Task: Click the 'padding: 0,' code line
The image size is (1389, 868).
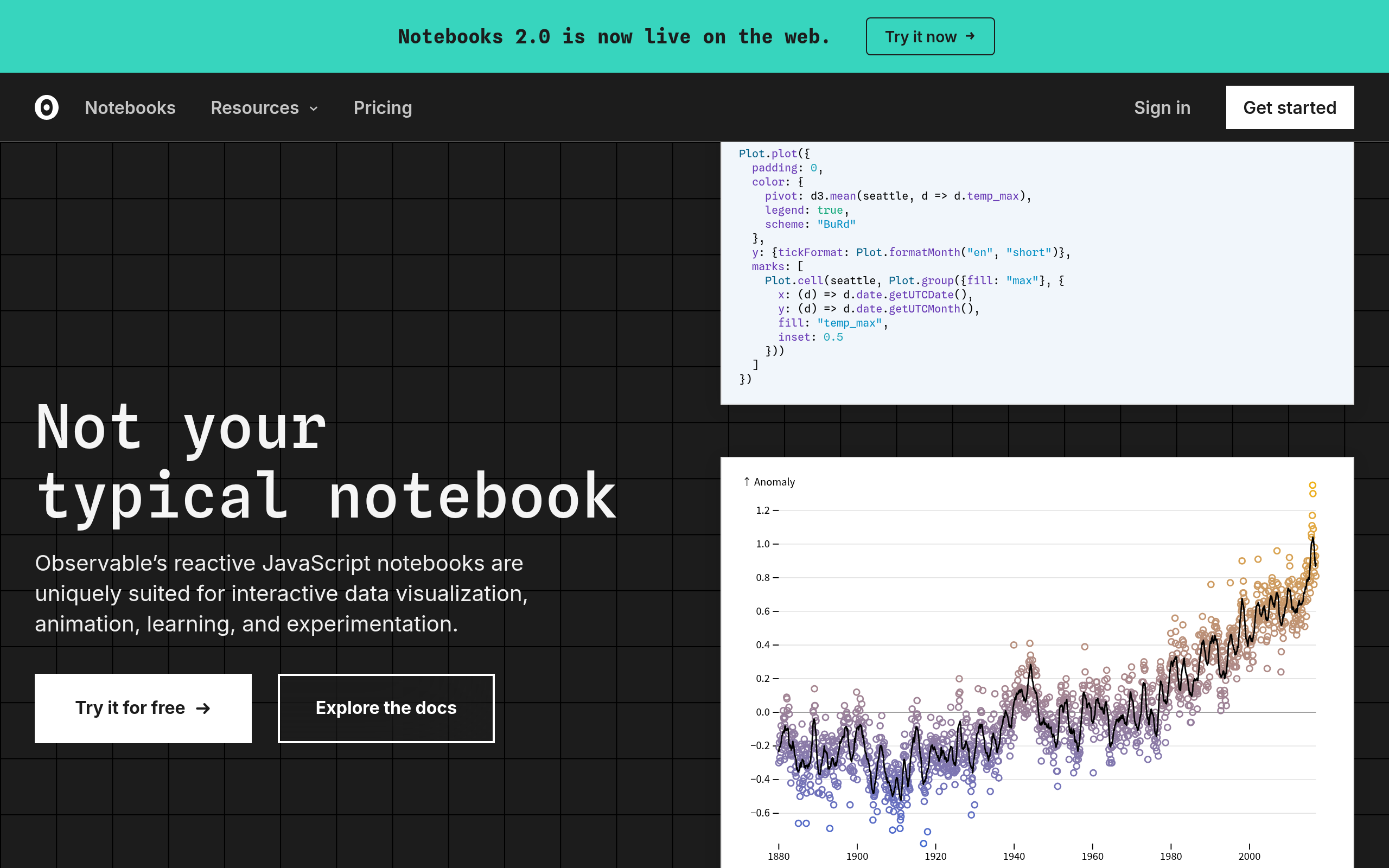Action: 787,168
